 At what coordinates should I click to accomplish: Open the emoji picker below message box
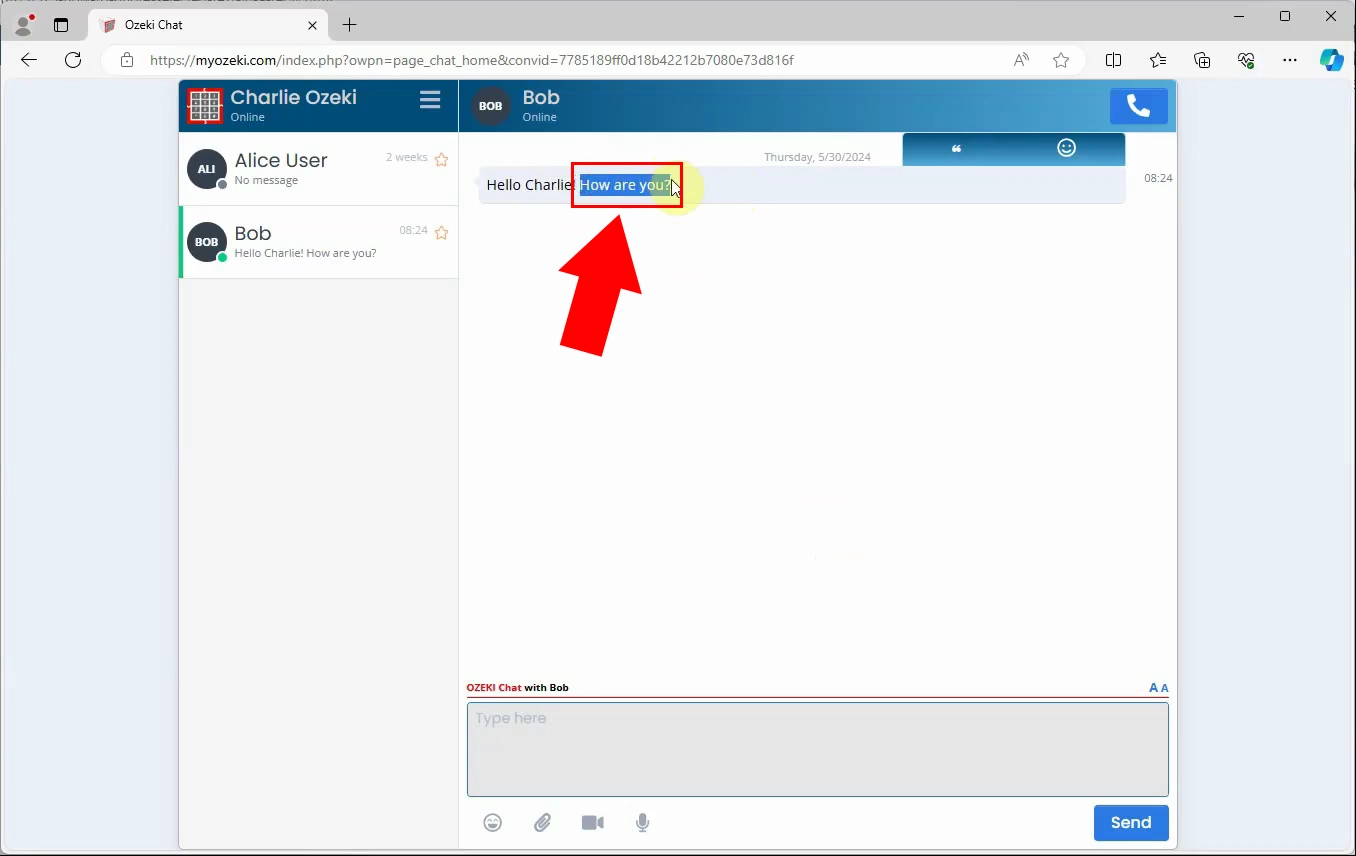click(x=493, y=823)
